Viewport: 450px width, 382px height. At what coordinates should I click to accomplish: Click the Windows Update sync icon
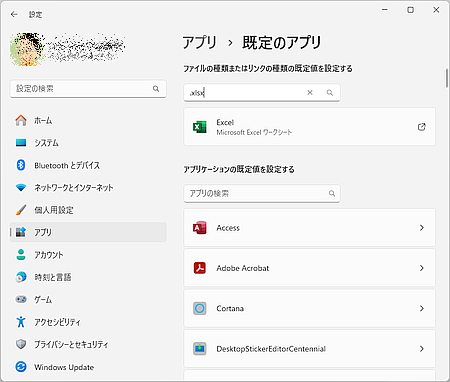[21, 367]
